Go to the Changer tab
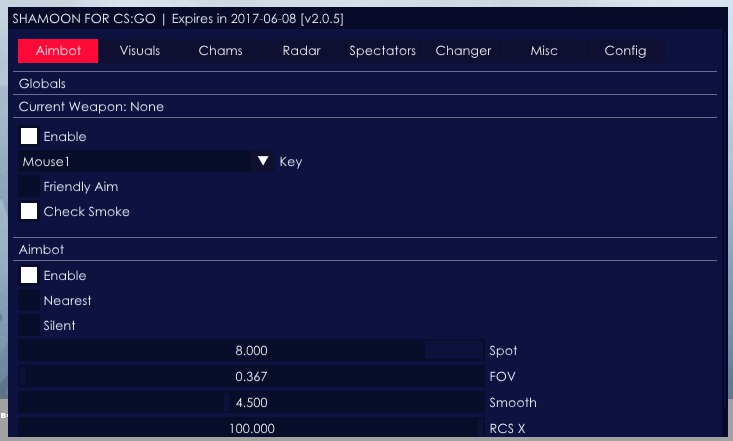The height and width of the screenshot is (441, 733). click(x=463, y=51)
